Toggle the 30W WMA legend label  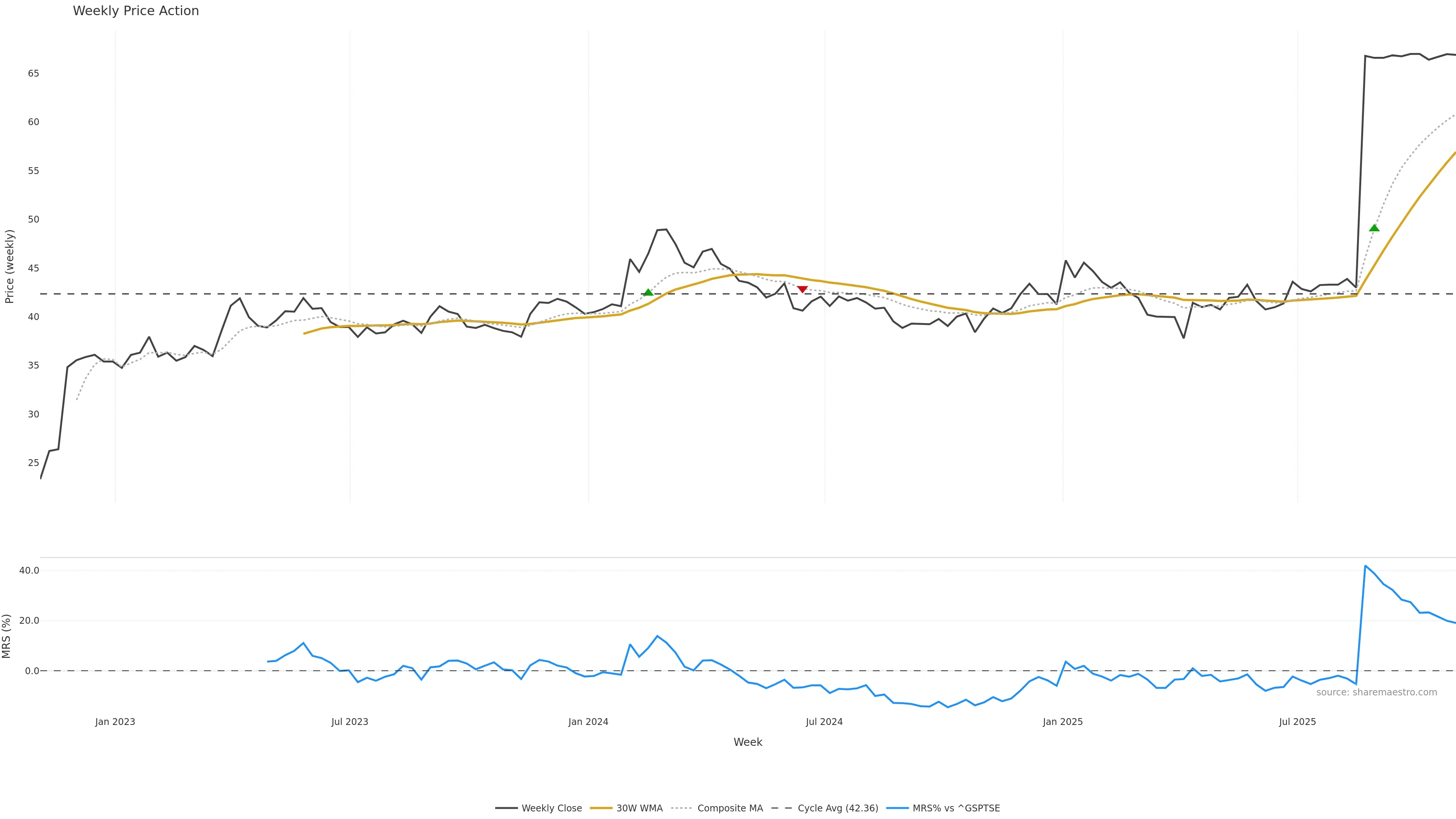point(639,808)
